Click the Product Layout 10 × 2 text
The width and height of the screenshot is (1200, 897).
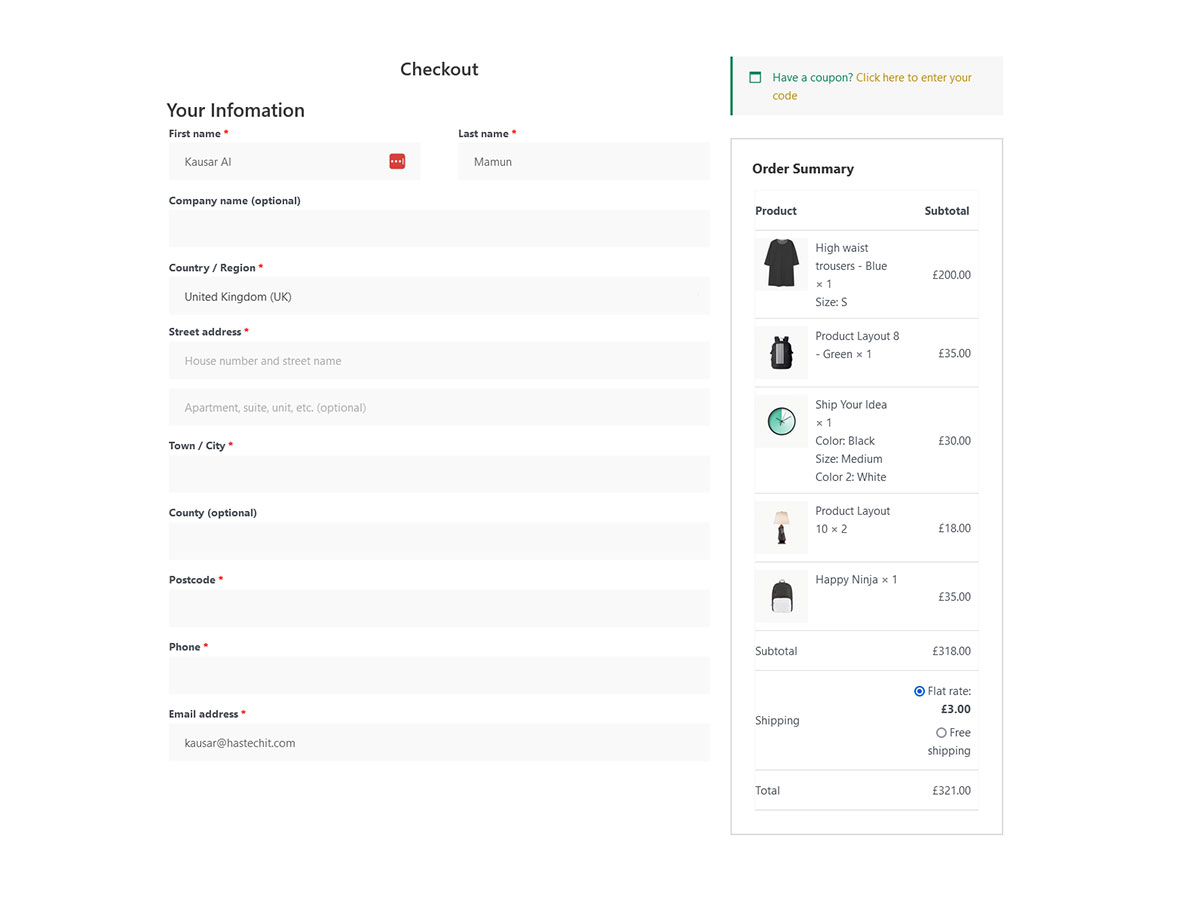852,520
